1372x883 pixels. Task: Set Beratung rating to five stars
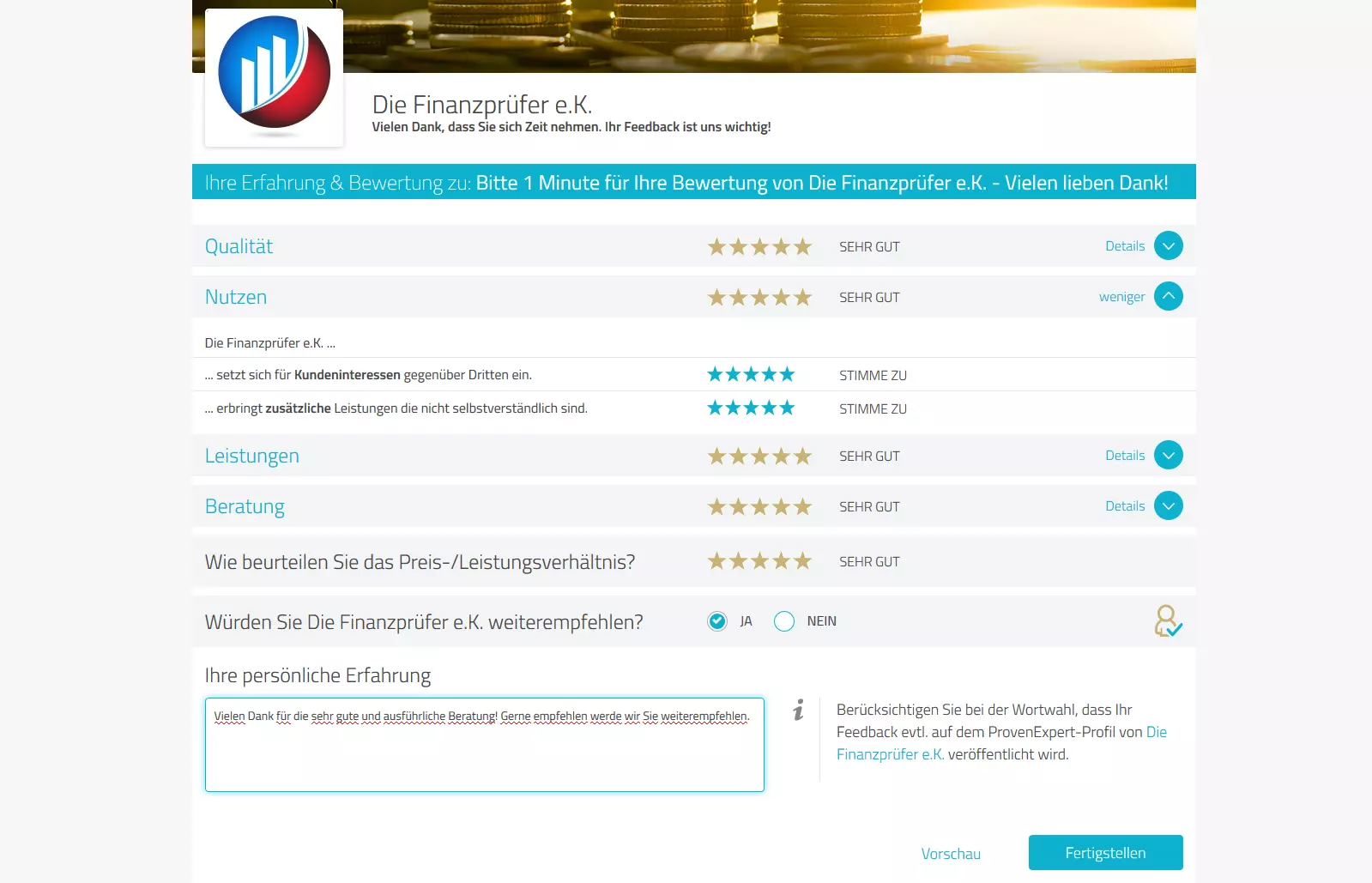coord(802,507)
